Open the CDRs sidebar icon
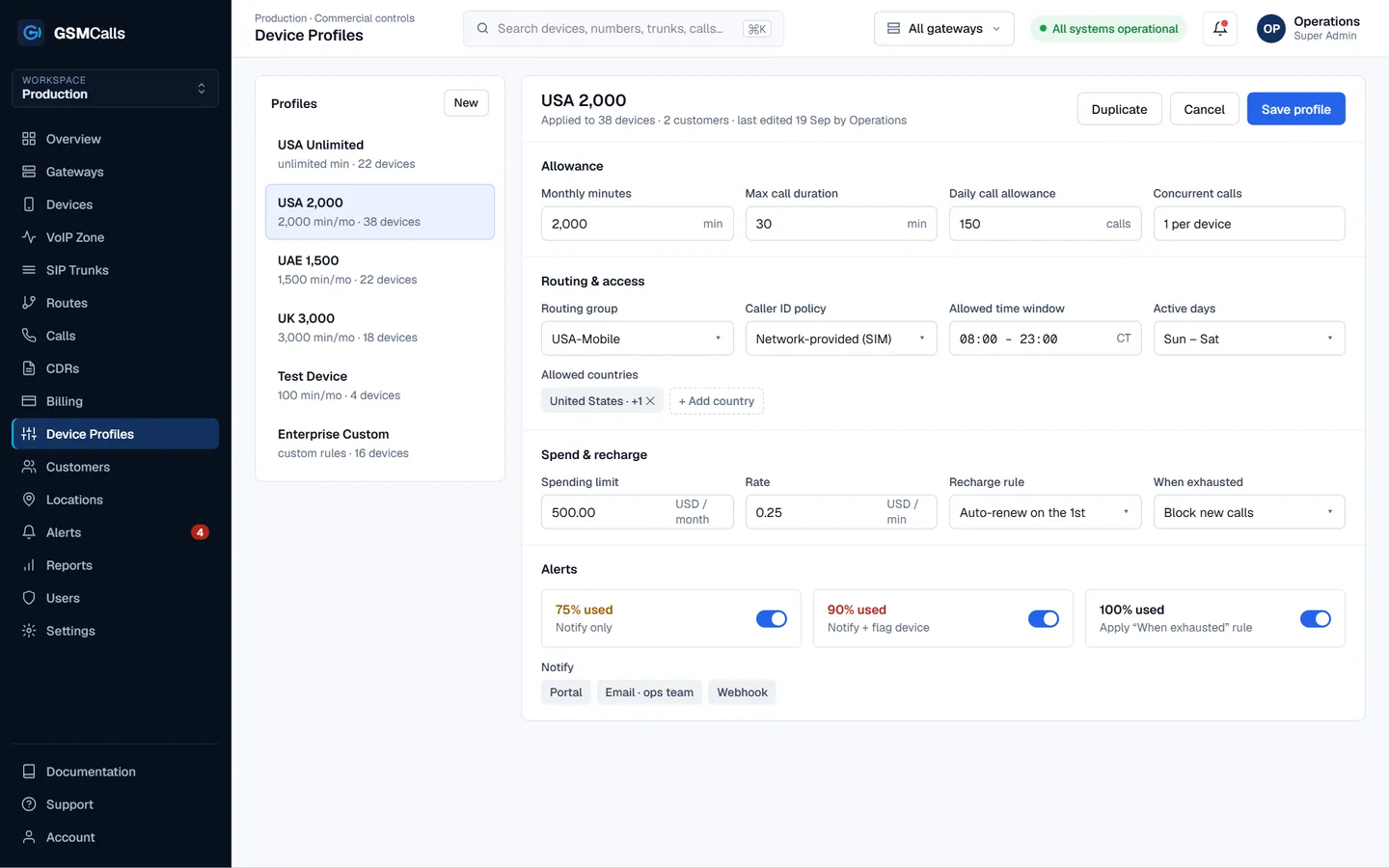Viewport: 1389px width, 868px height. tap(29, 368)
